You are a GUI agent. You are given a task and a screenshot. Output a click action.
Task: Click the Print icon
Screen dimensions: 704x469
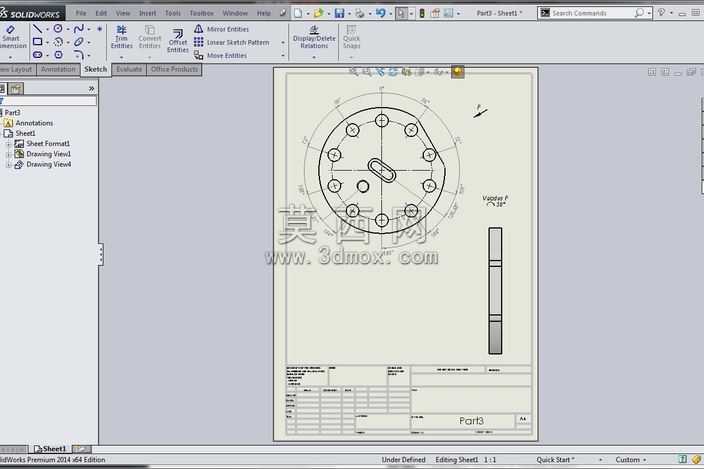click(360, 13)
